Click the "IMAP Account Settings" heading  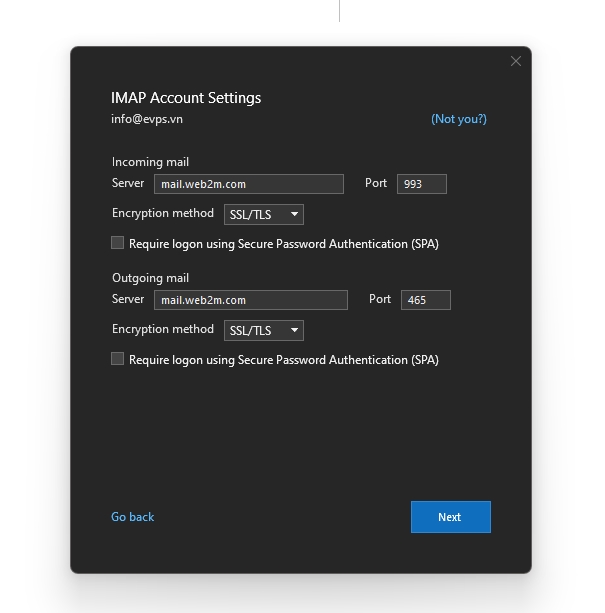(186, 98)
